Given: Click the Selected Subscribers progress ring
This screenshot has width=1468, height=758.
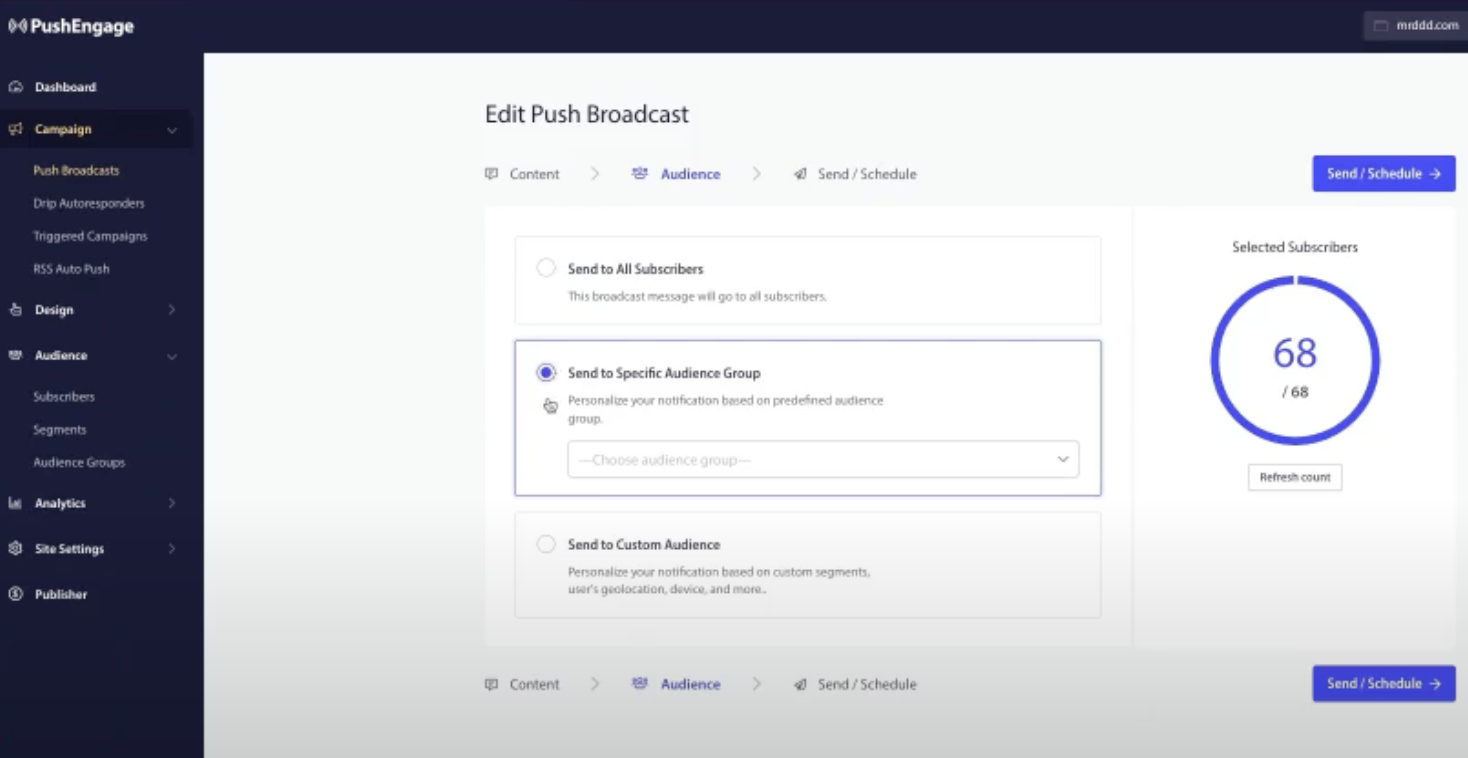Looking at the screenshot, I should click(x=1295, y=360).
